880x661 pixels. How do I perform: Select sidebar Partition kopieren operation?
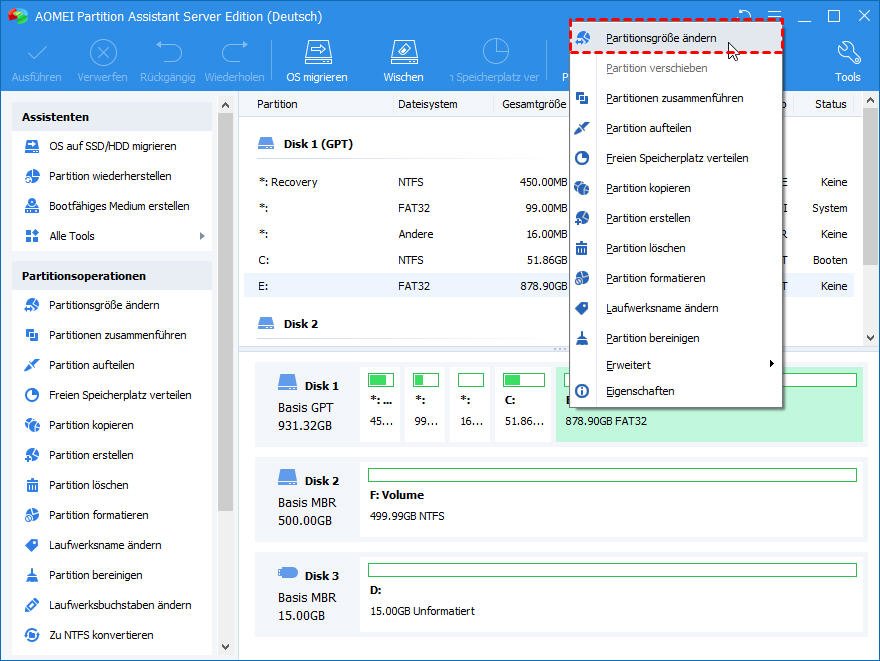click(x=91, y=425)
